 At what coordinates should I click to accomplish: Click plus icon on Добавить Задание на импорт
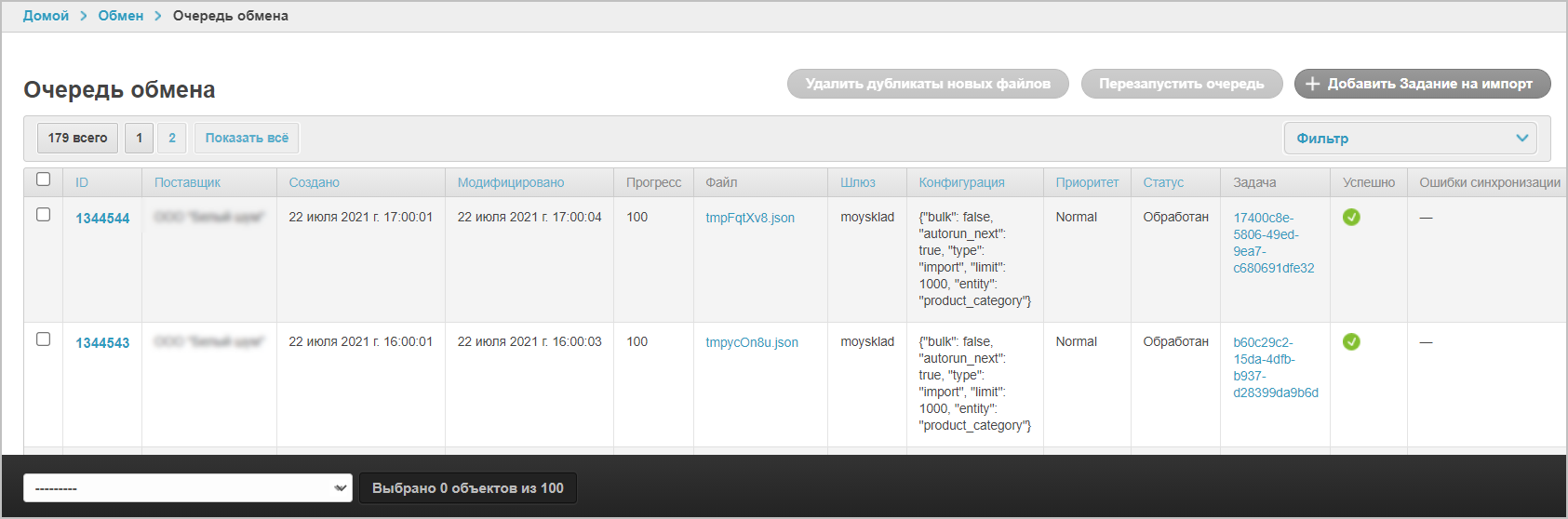click(x=1312, y=84)
